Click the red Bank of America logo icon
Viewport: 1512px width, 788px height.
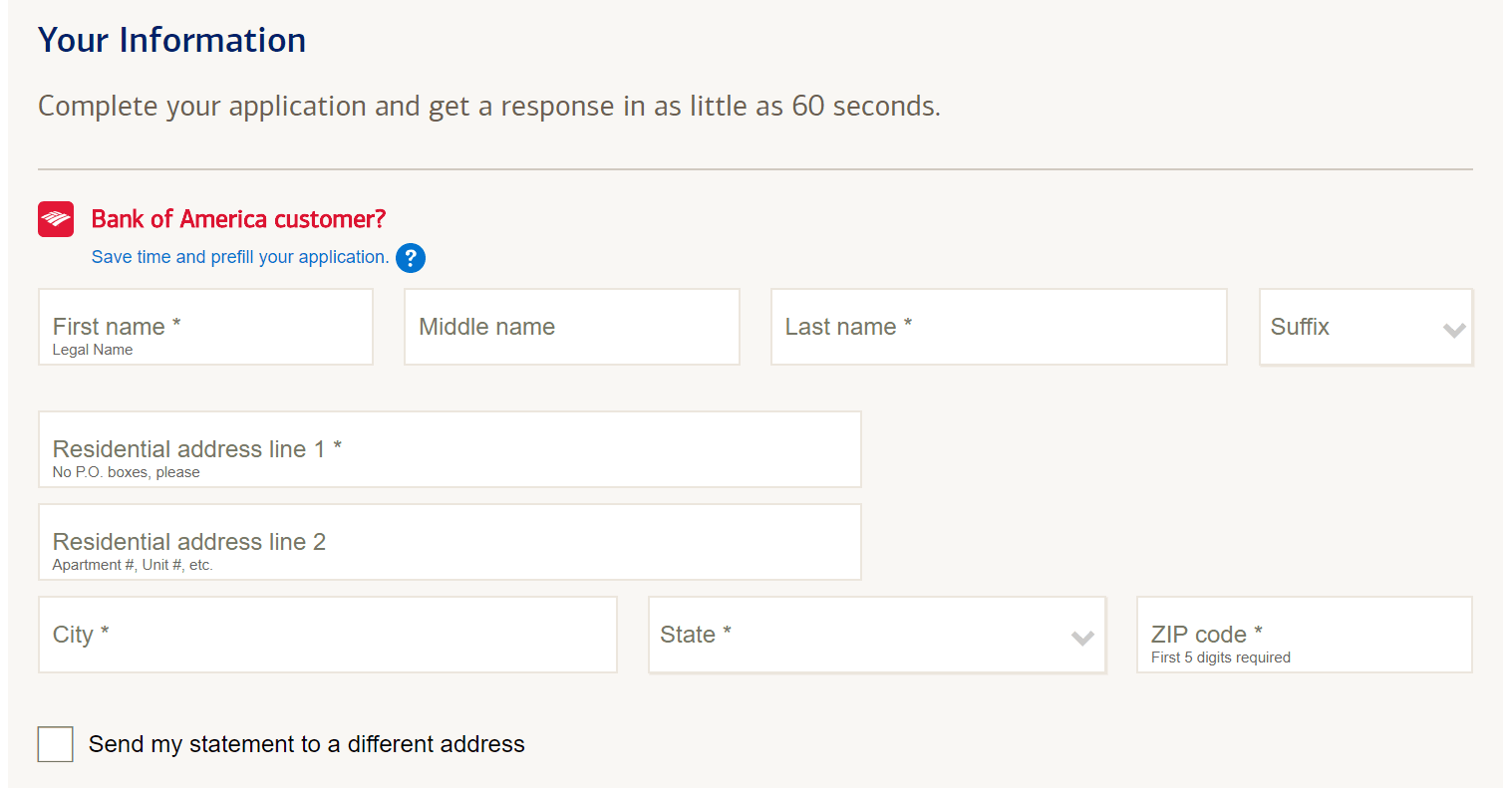point(56,219)
